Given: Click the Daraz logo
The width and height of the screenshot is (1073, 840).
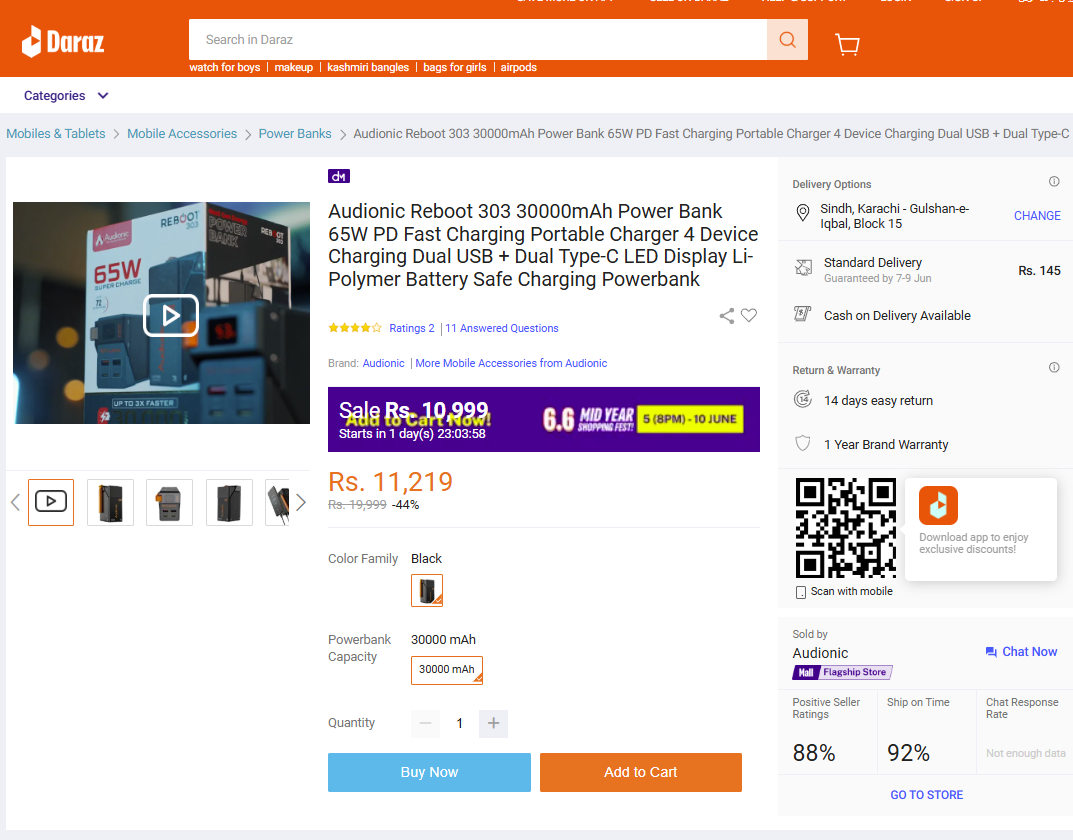Looking at the screenshot, I should [63, 42].
